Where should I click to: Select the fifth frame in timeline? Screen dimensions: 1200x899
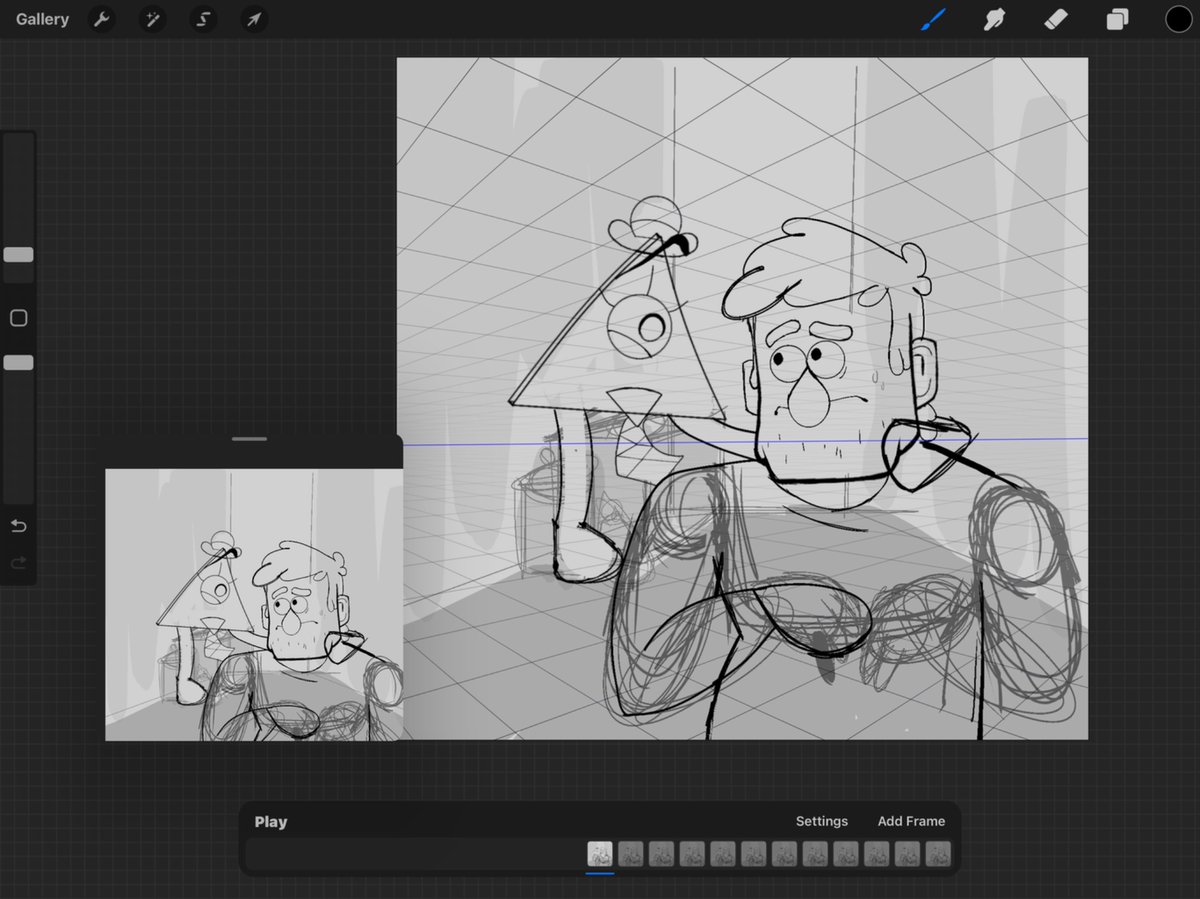(x=723, y=854)
